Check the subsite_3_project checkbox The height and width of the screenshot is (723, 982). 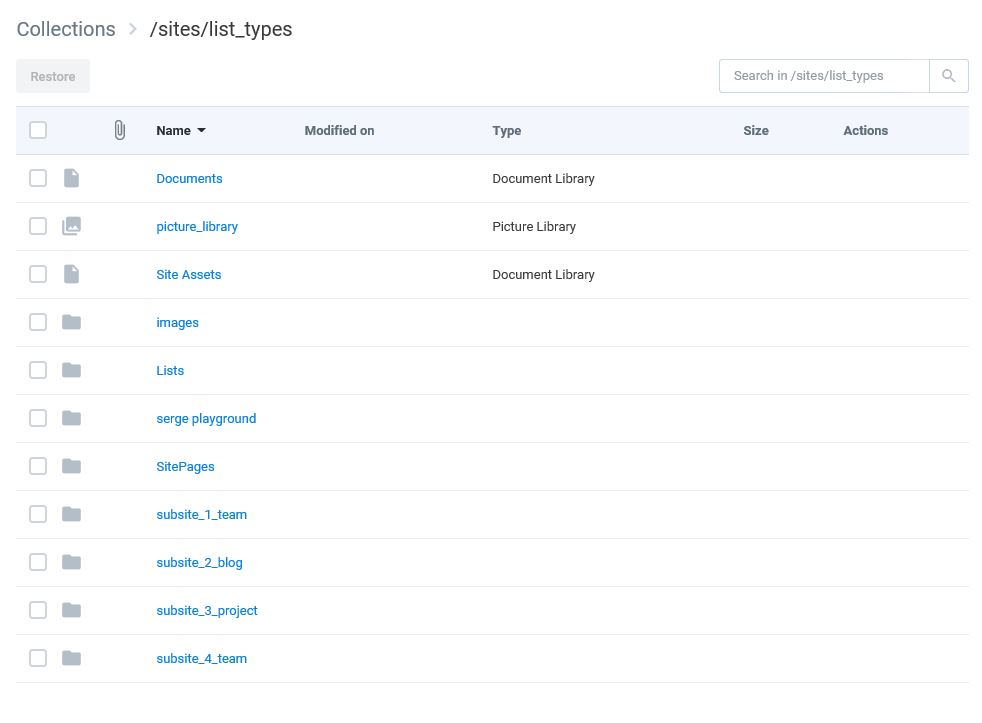click(38, 610)
